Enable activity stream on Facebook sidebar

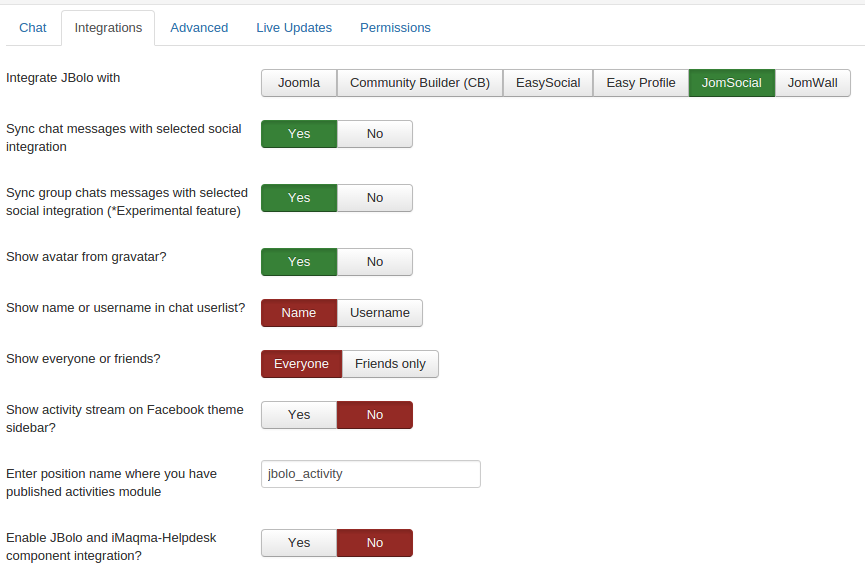(299, 415)
